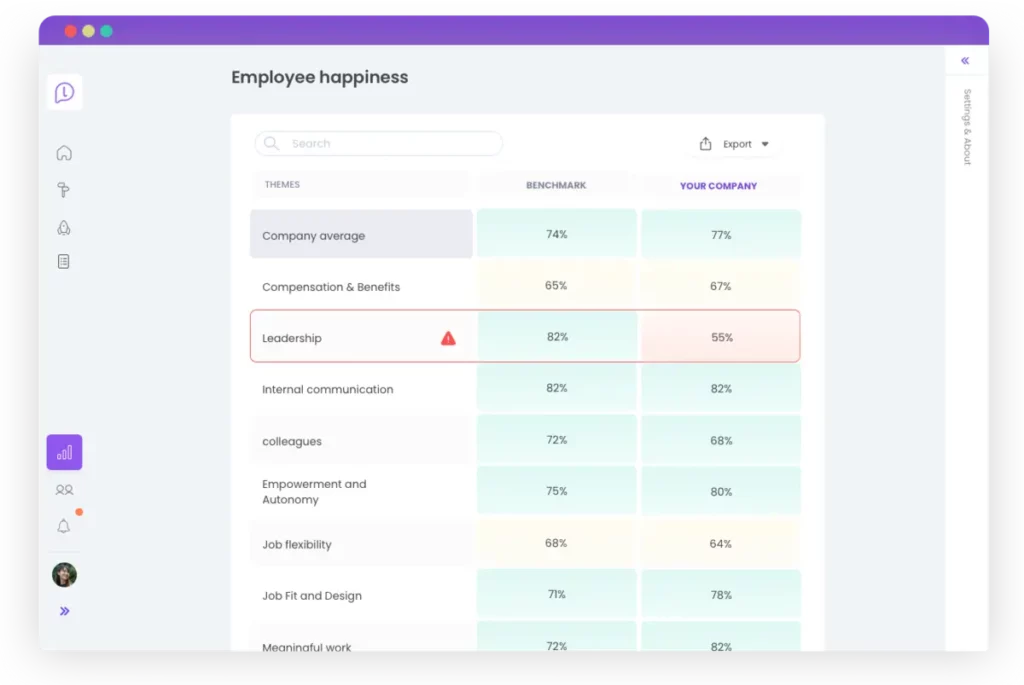Open the surveys document icon
This screenshot has height=685, width=1024.
(x=64, y=261)
